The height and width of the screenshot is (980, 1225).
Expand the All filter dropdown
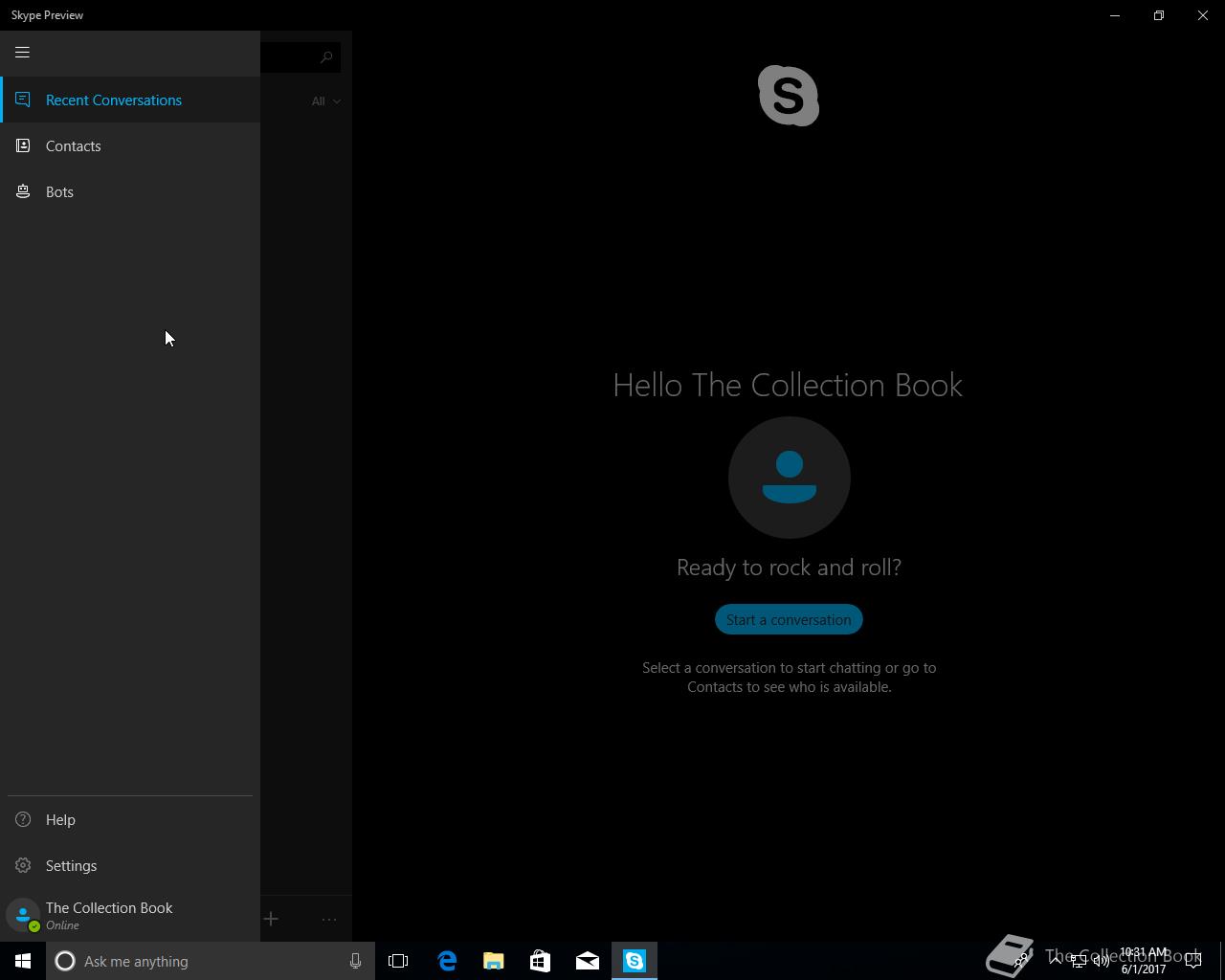pos(325,100)
